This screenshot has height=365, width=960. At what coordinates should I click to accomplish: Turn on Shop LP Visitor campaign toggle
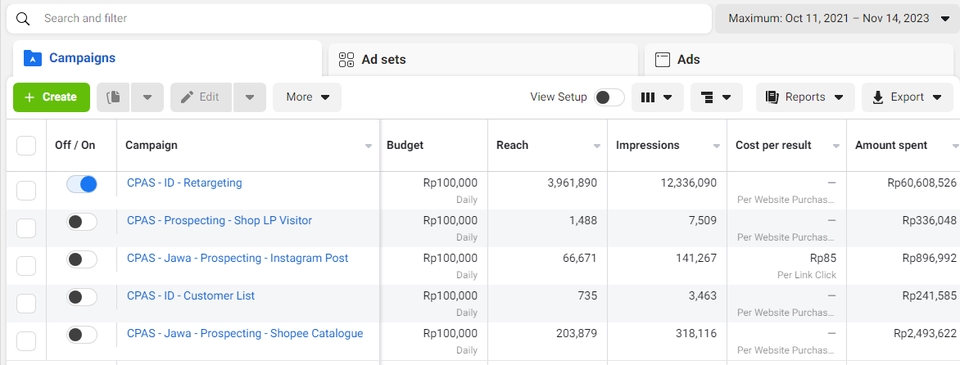click(x=81, y=222)
